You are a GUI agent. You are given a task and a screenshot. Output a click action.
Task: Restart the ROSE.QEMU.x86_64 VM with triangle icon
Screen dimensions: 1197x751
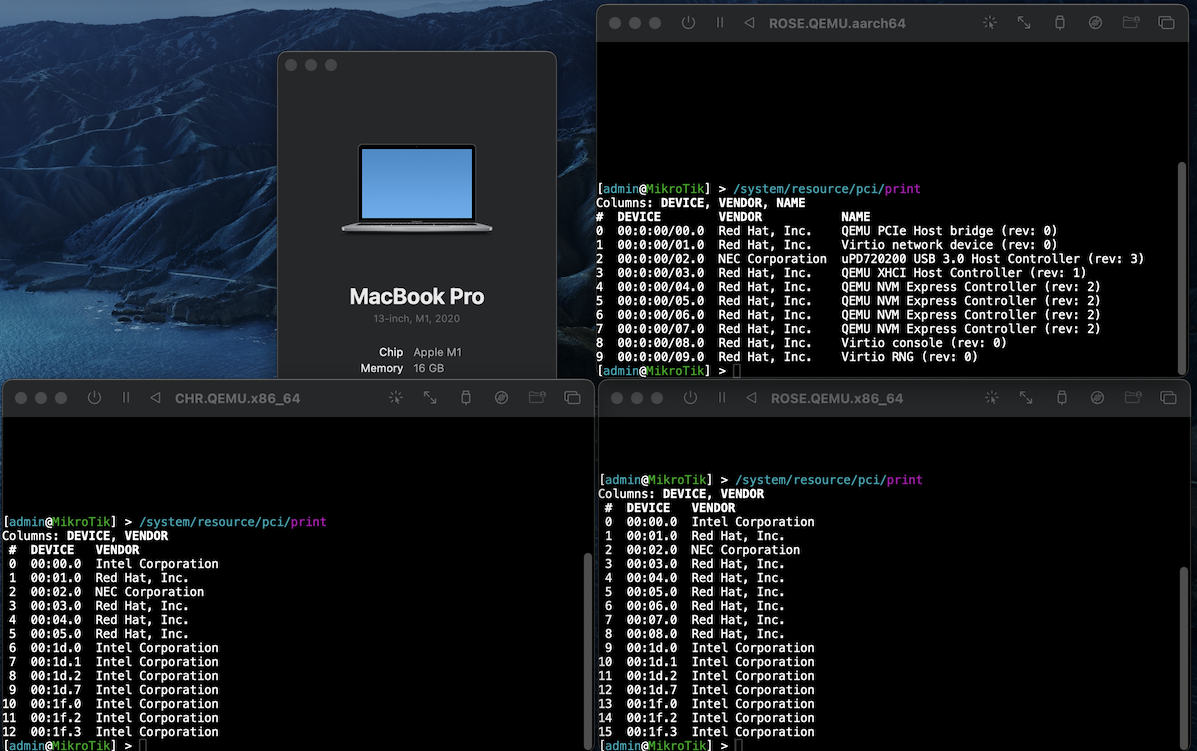[752, 398]
